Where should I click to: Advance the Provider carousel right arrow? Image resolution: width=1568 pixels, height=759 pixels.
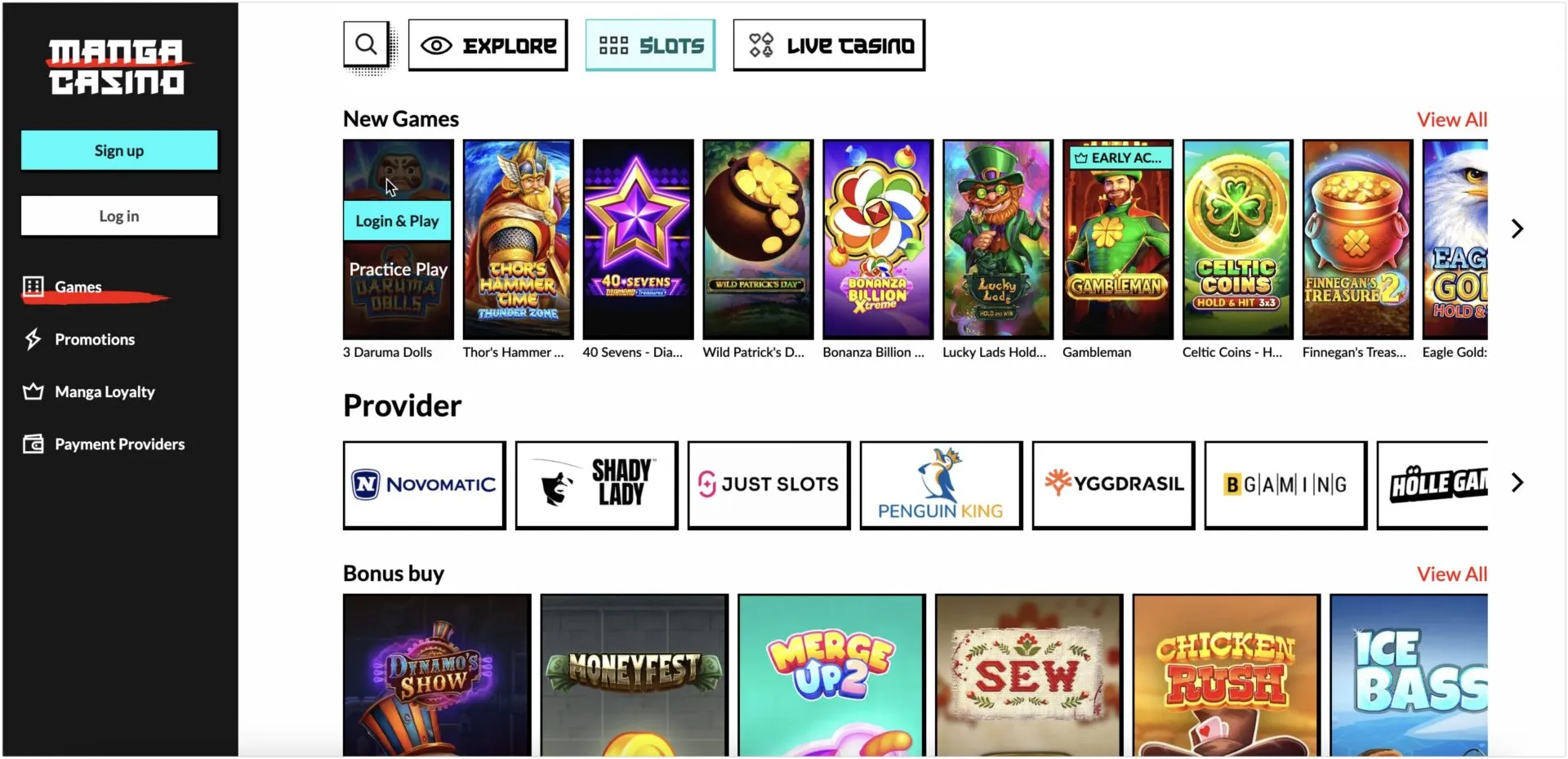click(x=1517, y=483)
